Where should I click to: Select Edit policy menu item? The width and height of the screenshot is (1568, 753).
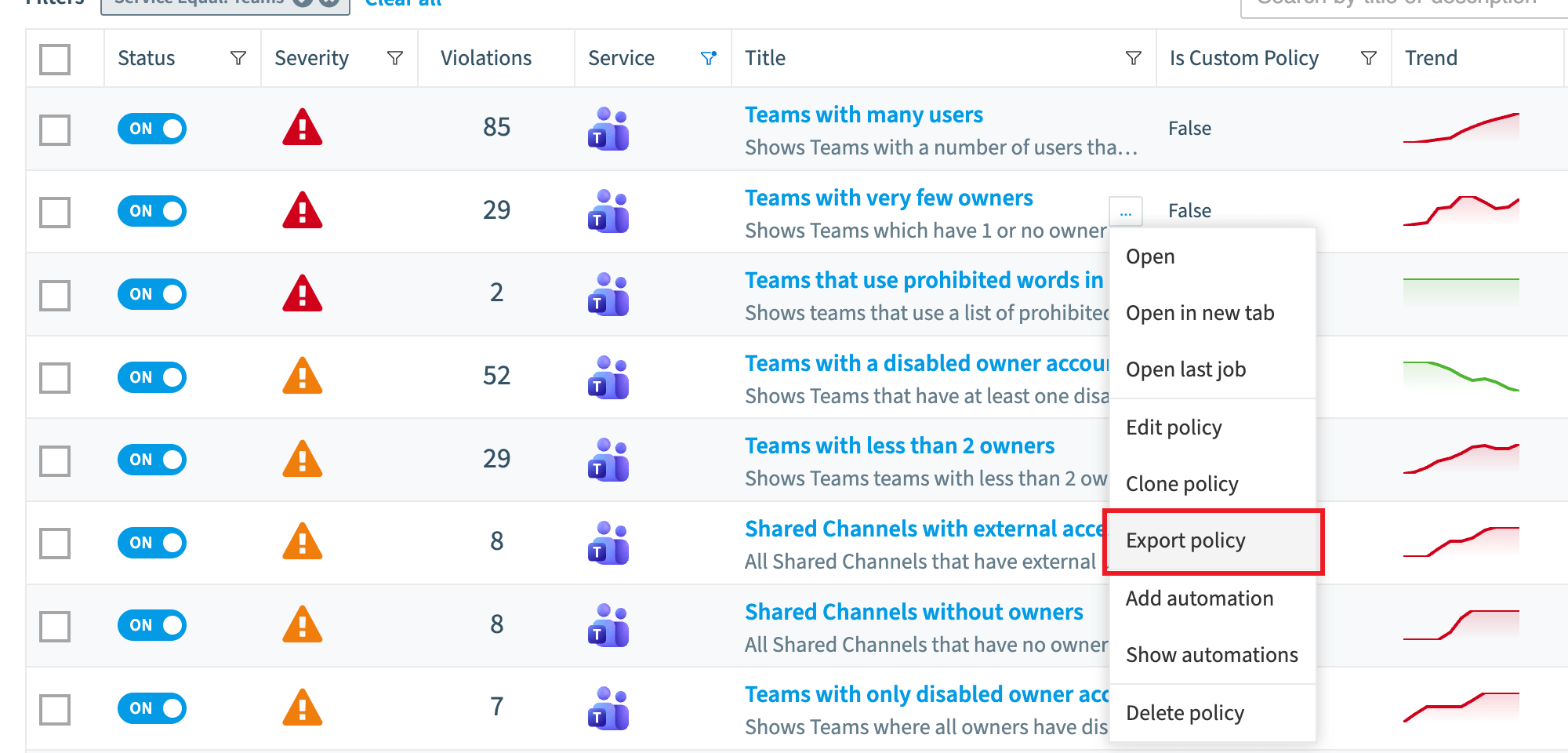(x=1213, y=427)
